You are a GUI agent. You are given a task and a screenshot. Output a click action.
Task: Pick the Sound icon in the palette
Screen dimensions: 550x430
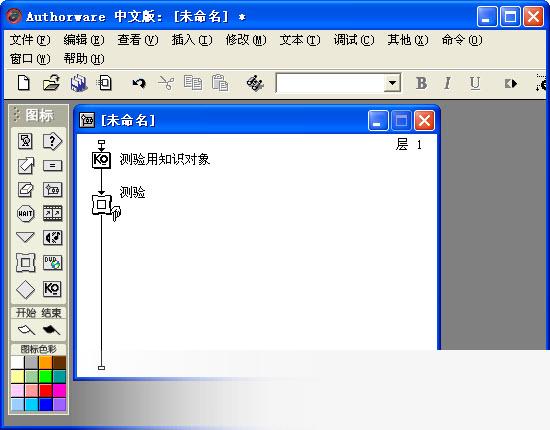52,237
